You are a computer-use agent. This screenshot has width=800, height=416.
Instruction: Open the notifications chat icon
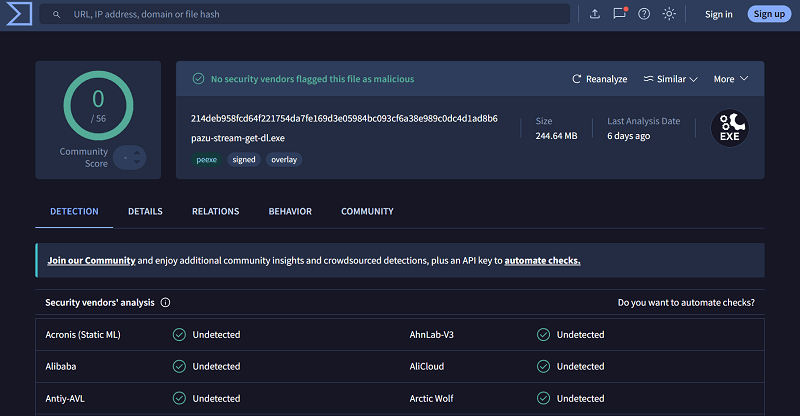coord(620,13)
